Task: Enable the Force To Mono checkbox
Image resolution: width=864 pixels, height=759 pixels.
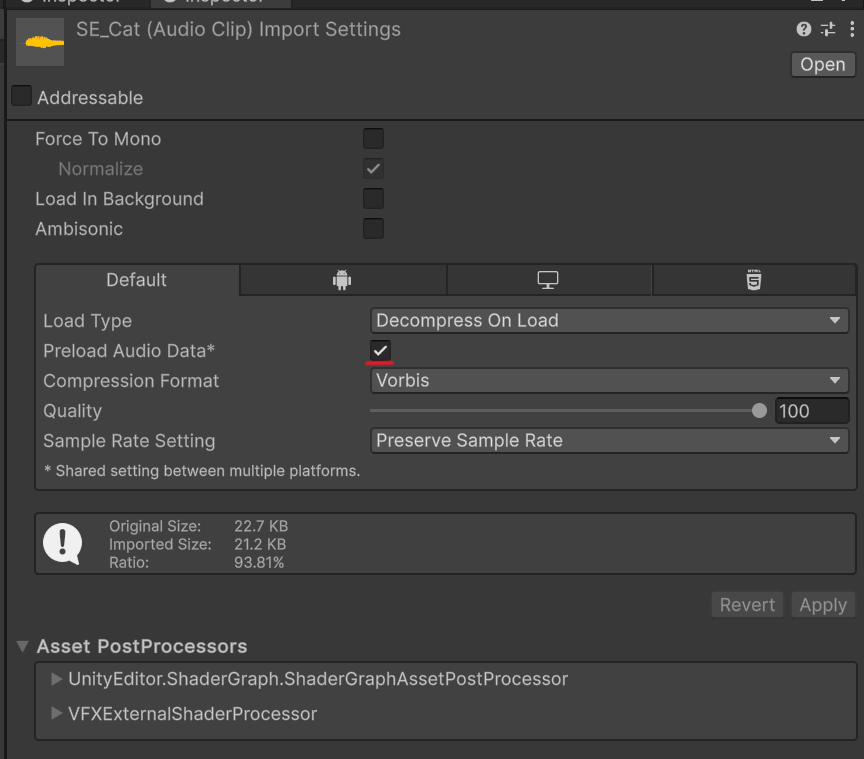Action: coord(373,139)
